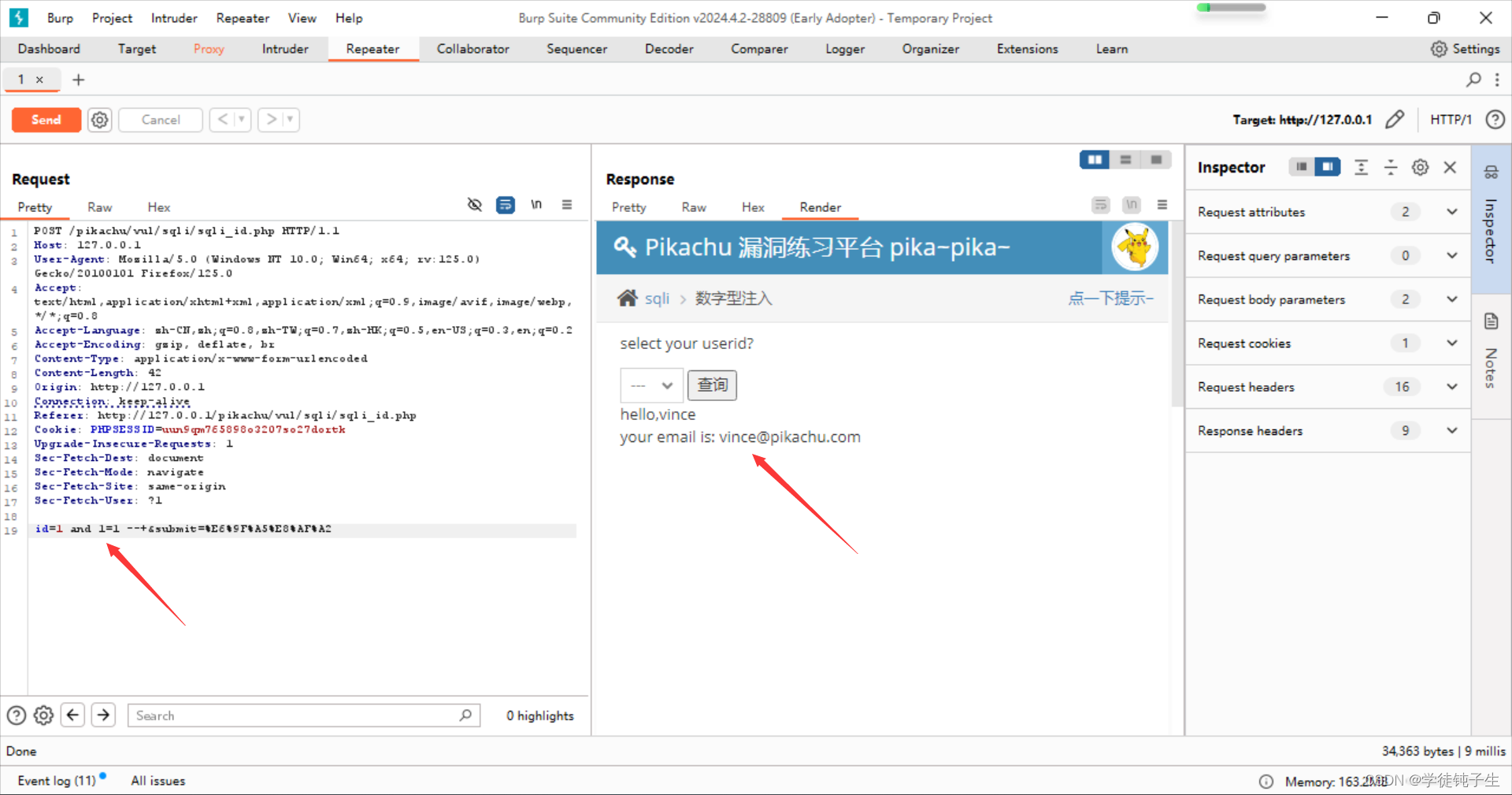Image resolution: width=1512 pixels, height=795 pixels.
Task: Toggle show newline characters in Request
Action: click(x=536, y=205)
